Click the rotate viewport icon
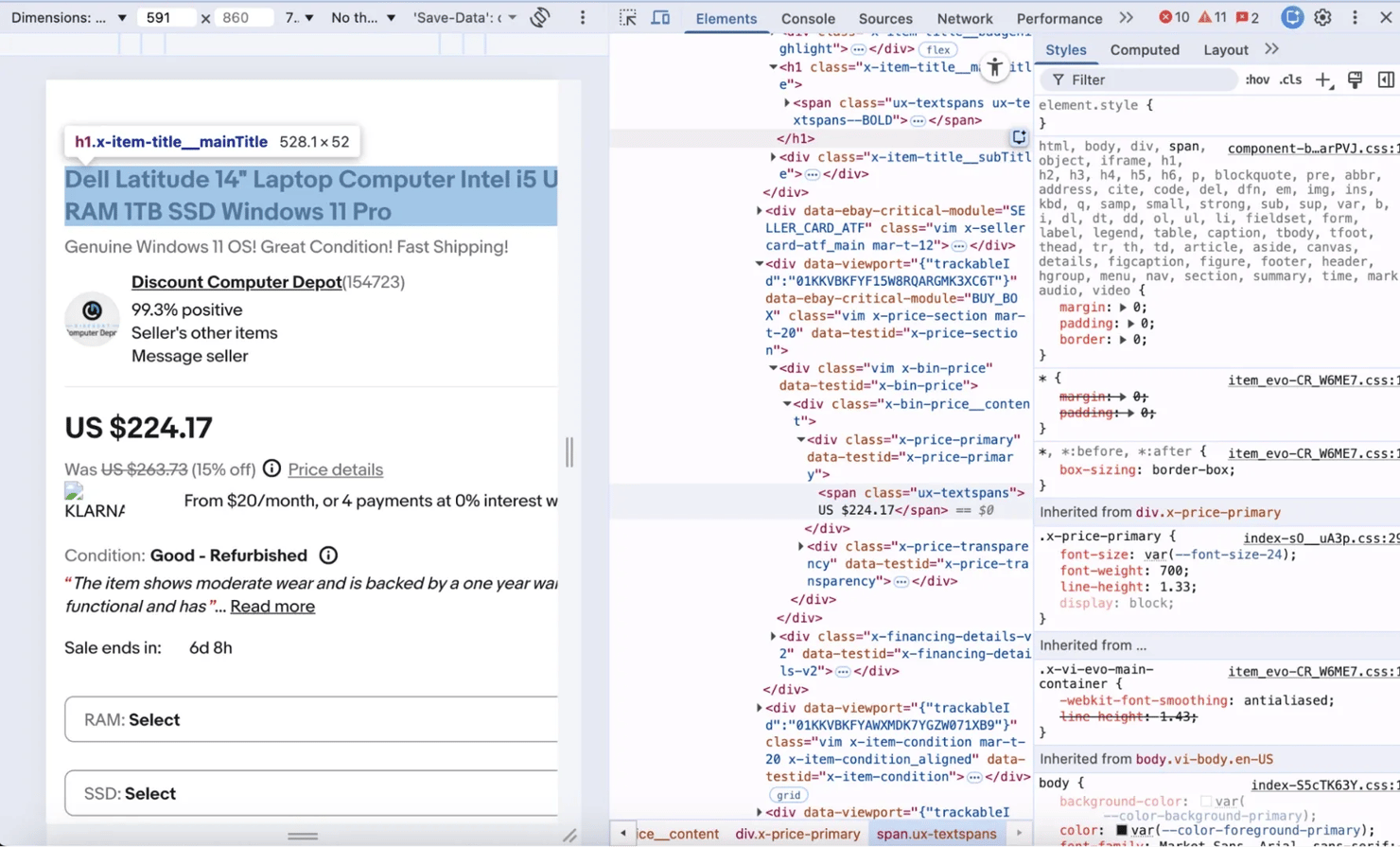 [x=540, y=18]
